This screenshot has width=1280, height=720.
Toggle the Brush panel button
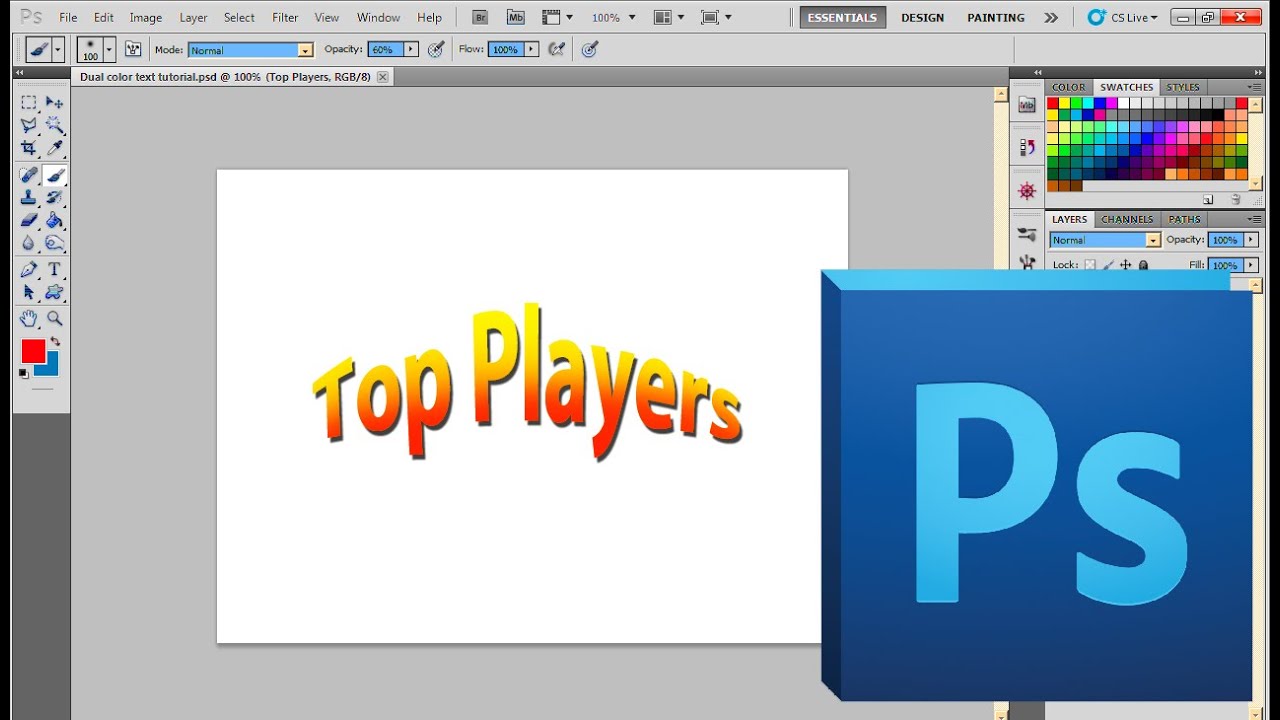coord(133,49)
